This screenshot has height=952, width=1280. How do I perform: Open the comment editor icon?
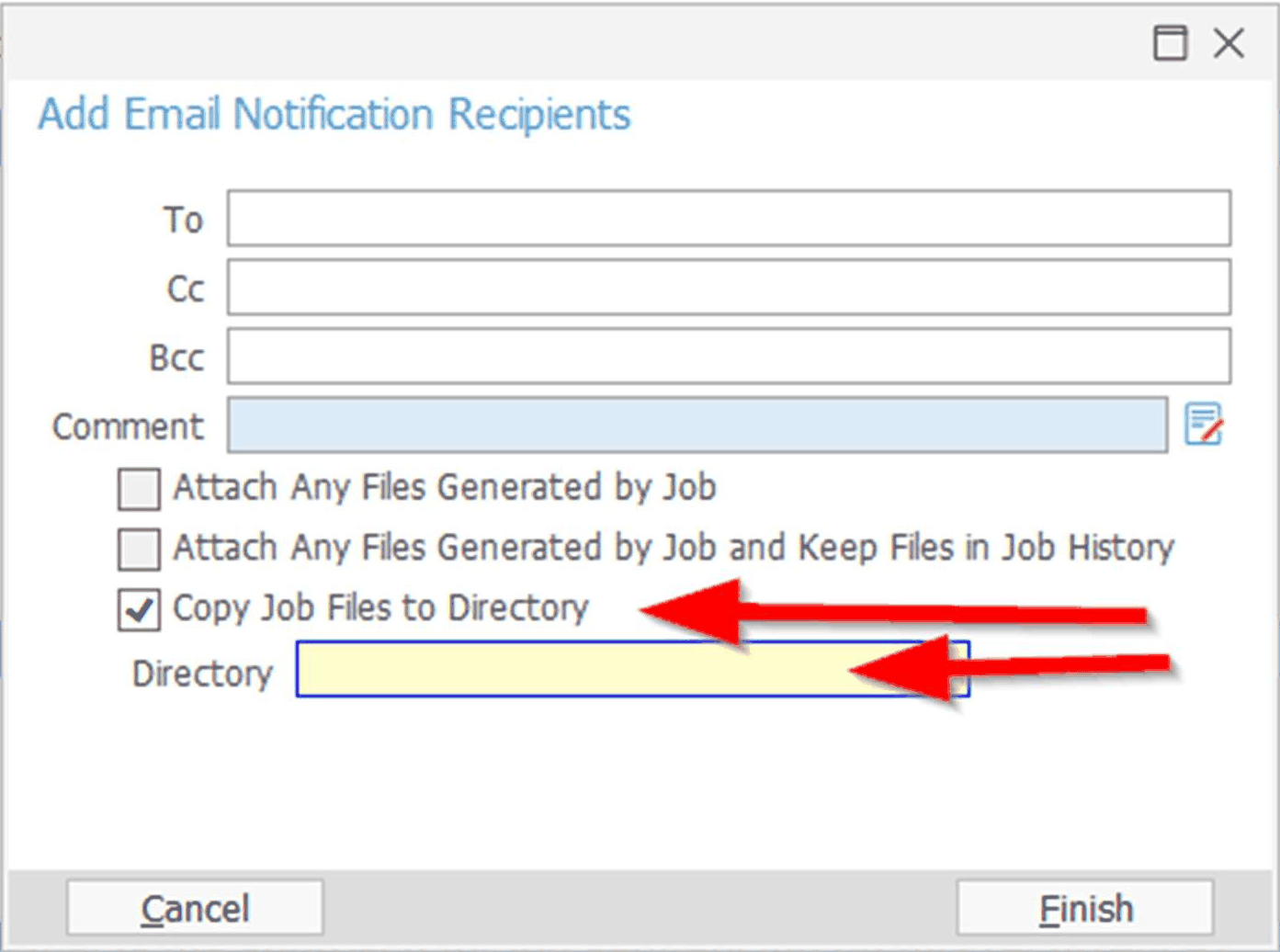[1203, 425]
